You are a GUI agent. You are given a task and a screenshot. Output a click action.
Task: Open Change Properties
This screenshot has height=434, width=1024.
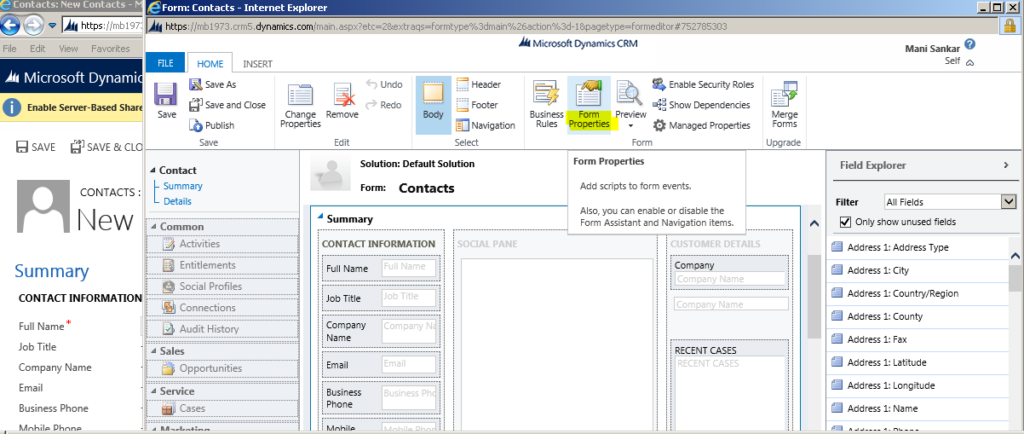click(x=300, y=106)
